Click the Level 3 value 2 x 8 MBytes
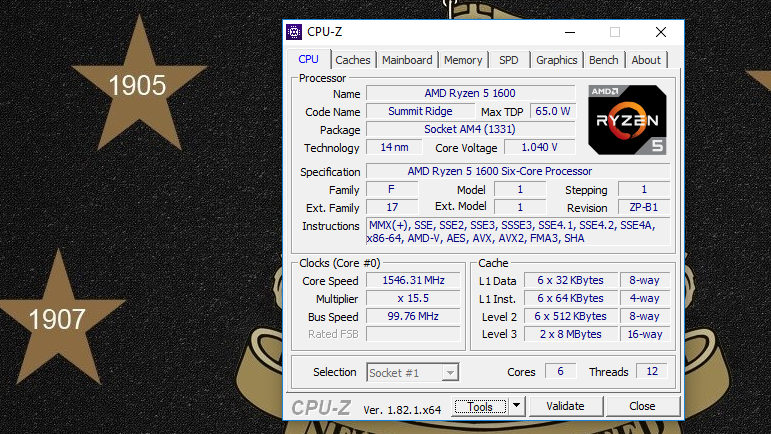This screenshot has width=771, height=434. pos(570,334)
